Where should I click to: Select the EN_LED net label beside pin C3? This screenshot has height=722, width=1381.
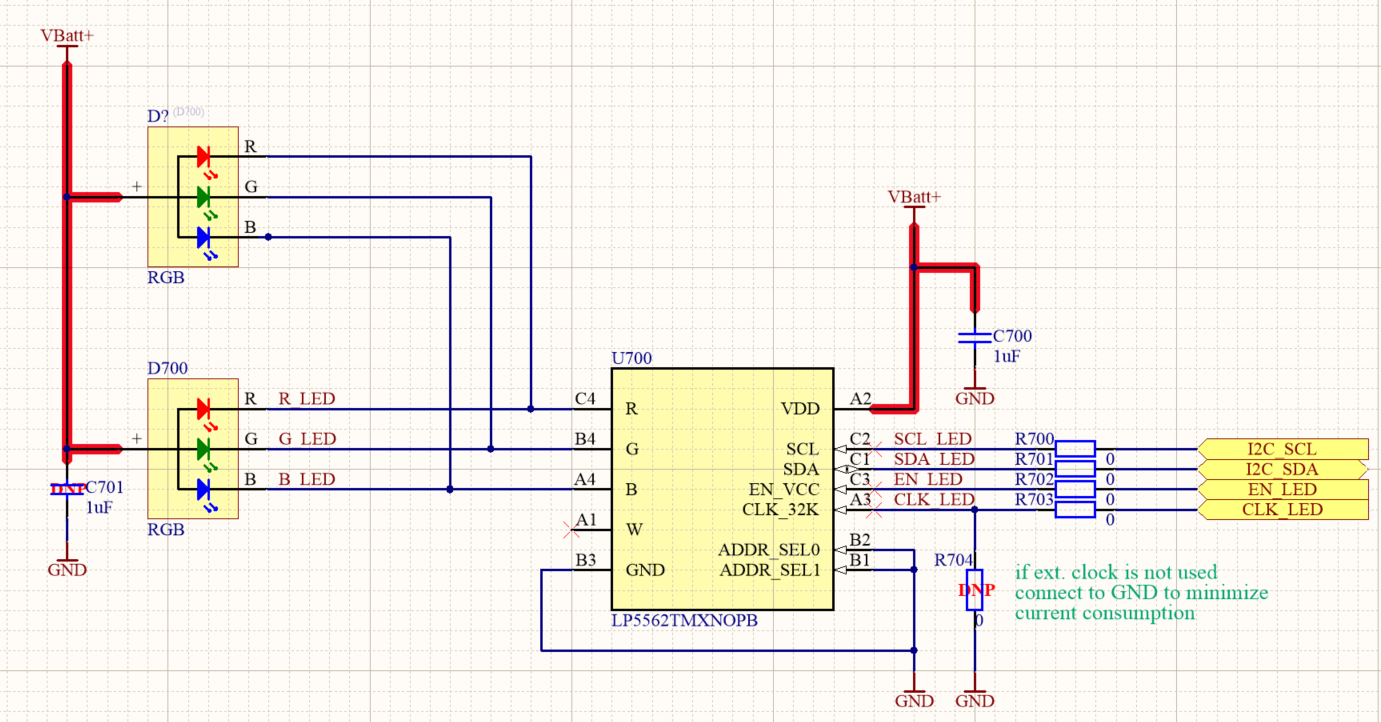point(927,479)
